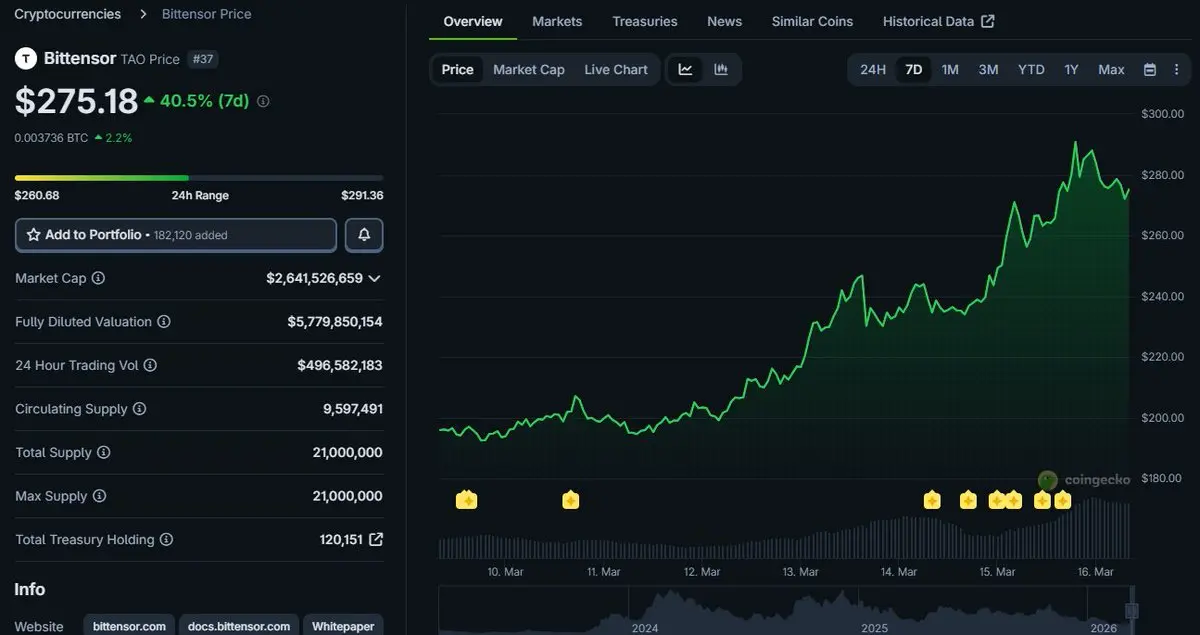Viewport: 1200px width, 635px height.
Task: Click info icon beside Circulating Supply
Action: (140, 409)
